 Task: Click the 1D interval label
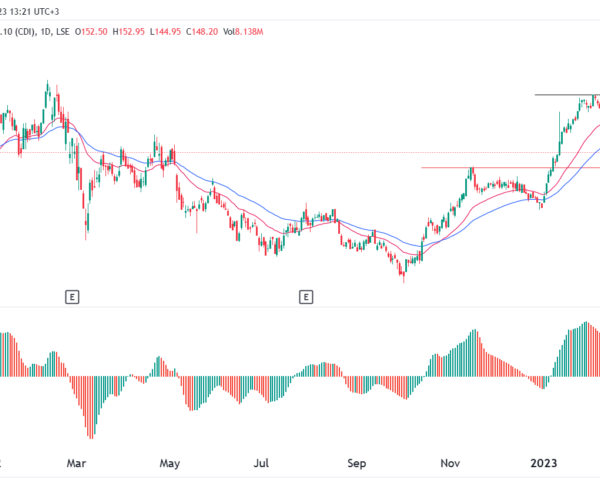tap(45, 32)
